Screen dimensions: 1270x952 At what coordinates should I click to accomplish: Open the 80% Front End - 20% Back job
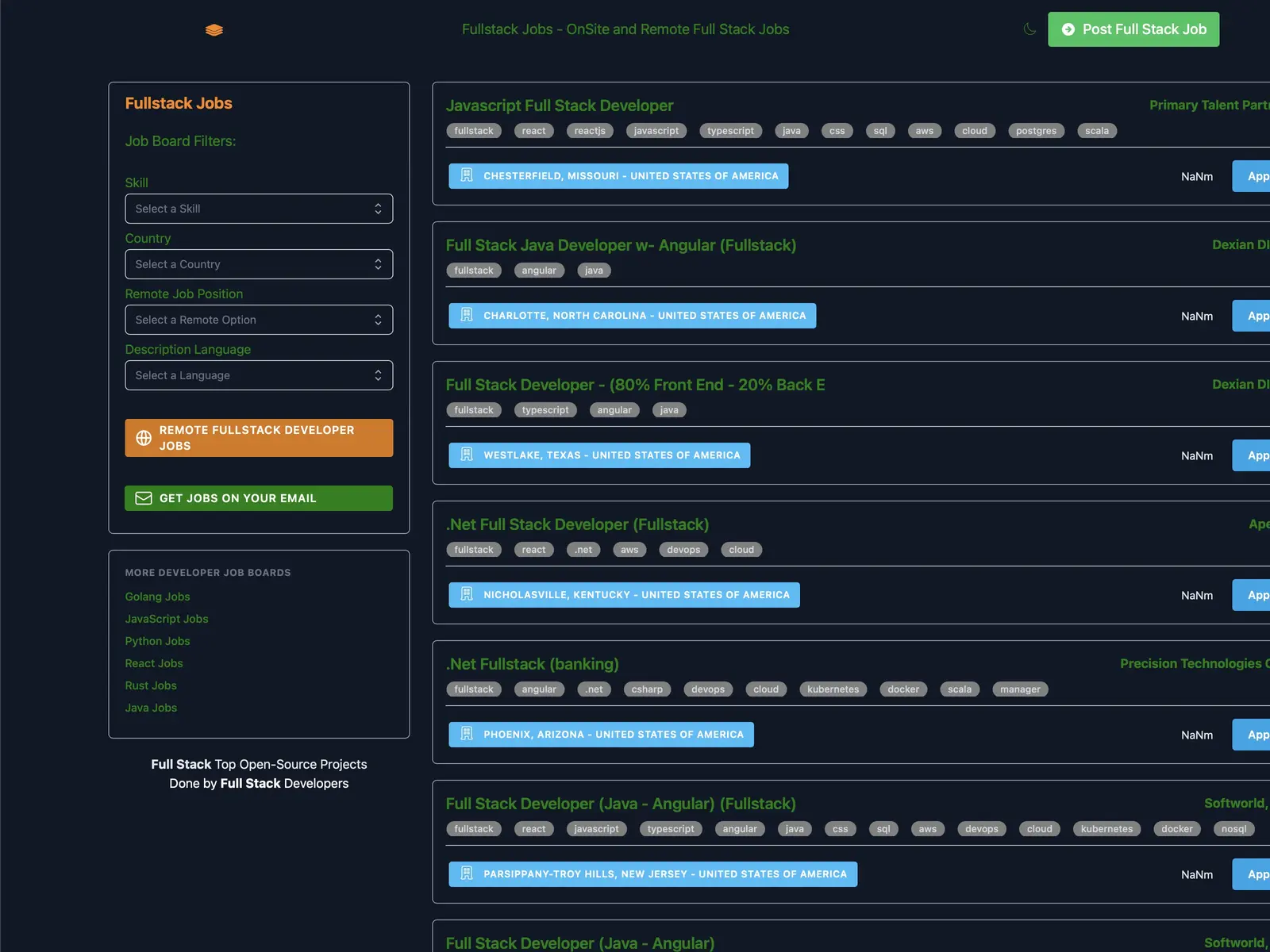pyautogui.click(x=635, y=385)
